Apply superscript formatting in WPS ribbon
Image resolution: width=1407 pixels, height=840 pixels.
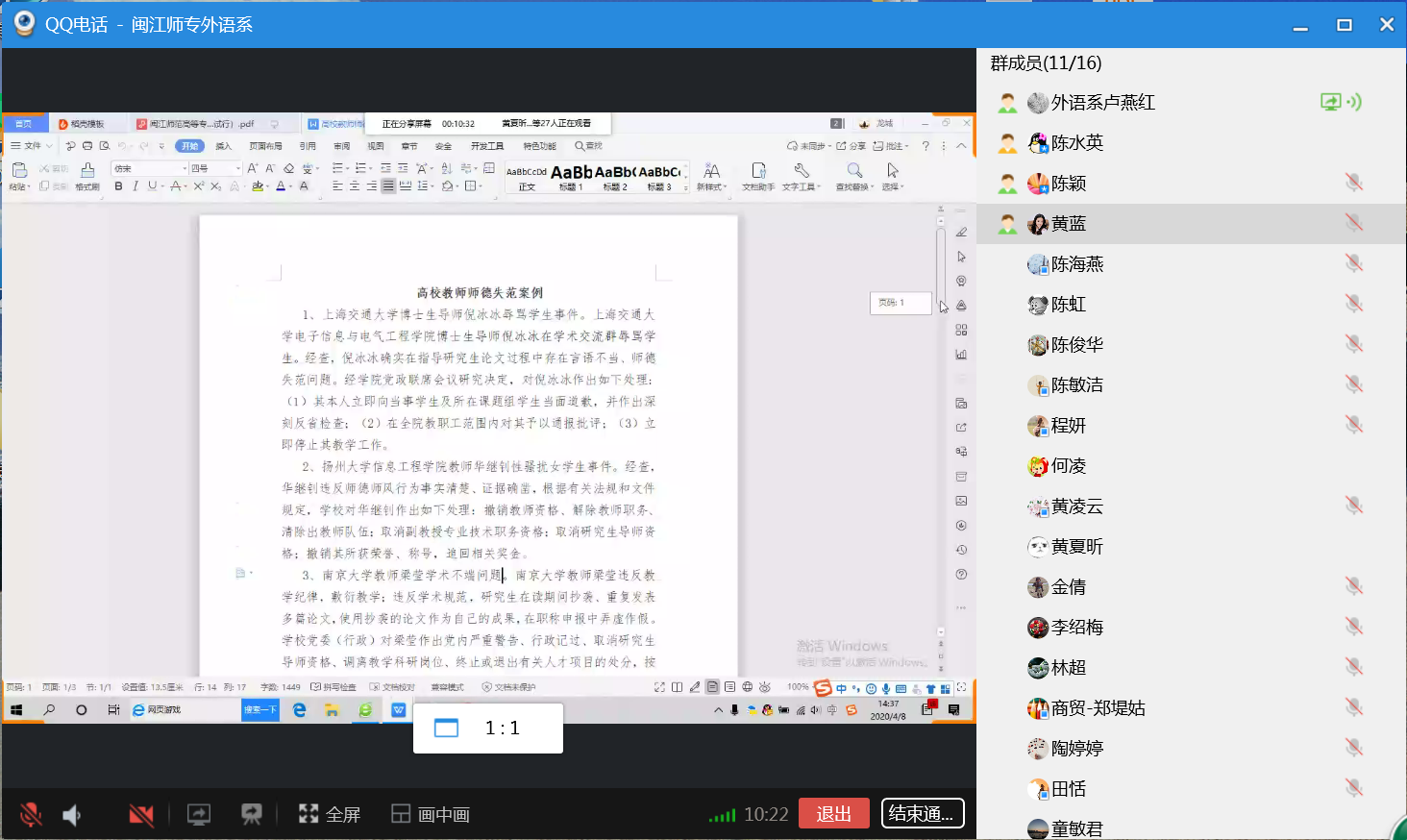pos(198,186)
